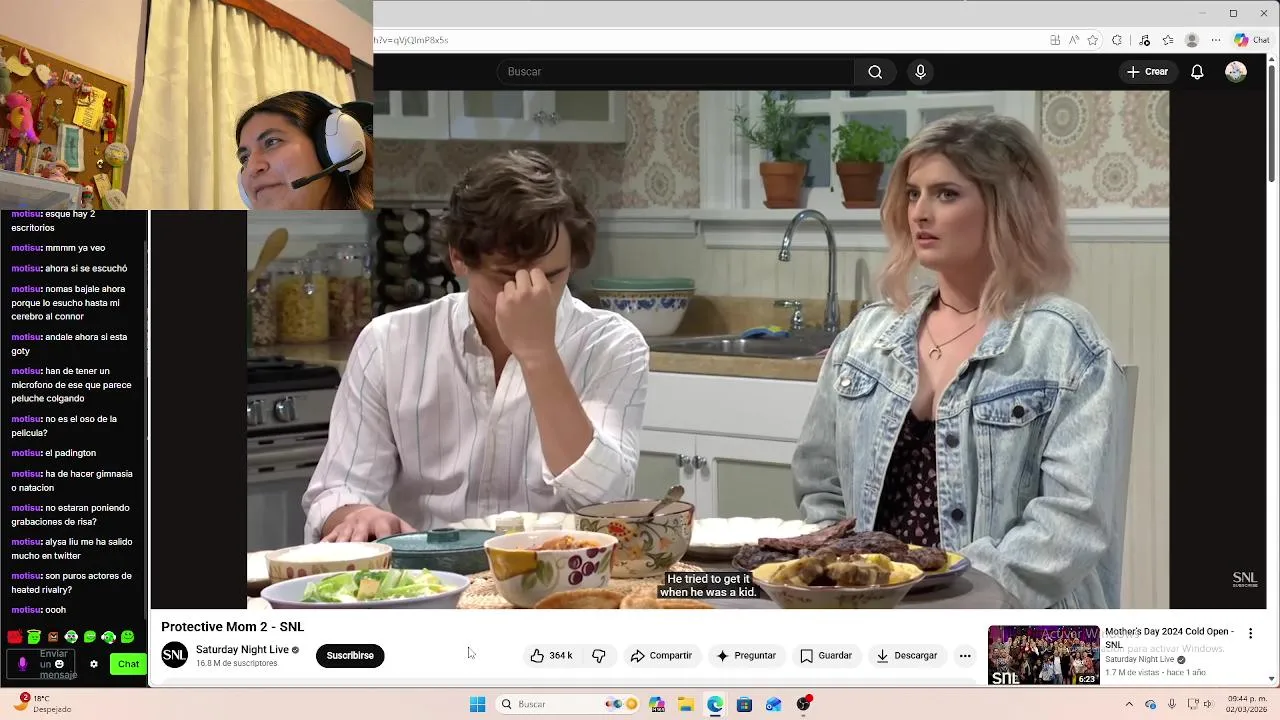The width and height of the screenshot is (1280, 720).
Task: Open Mother's Day 2024 Cold Open title
Action: tap(1169, 638)
